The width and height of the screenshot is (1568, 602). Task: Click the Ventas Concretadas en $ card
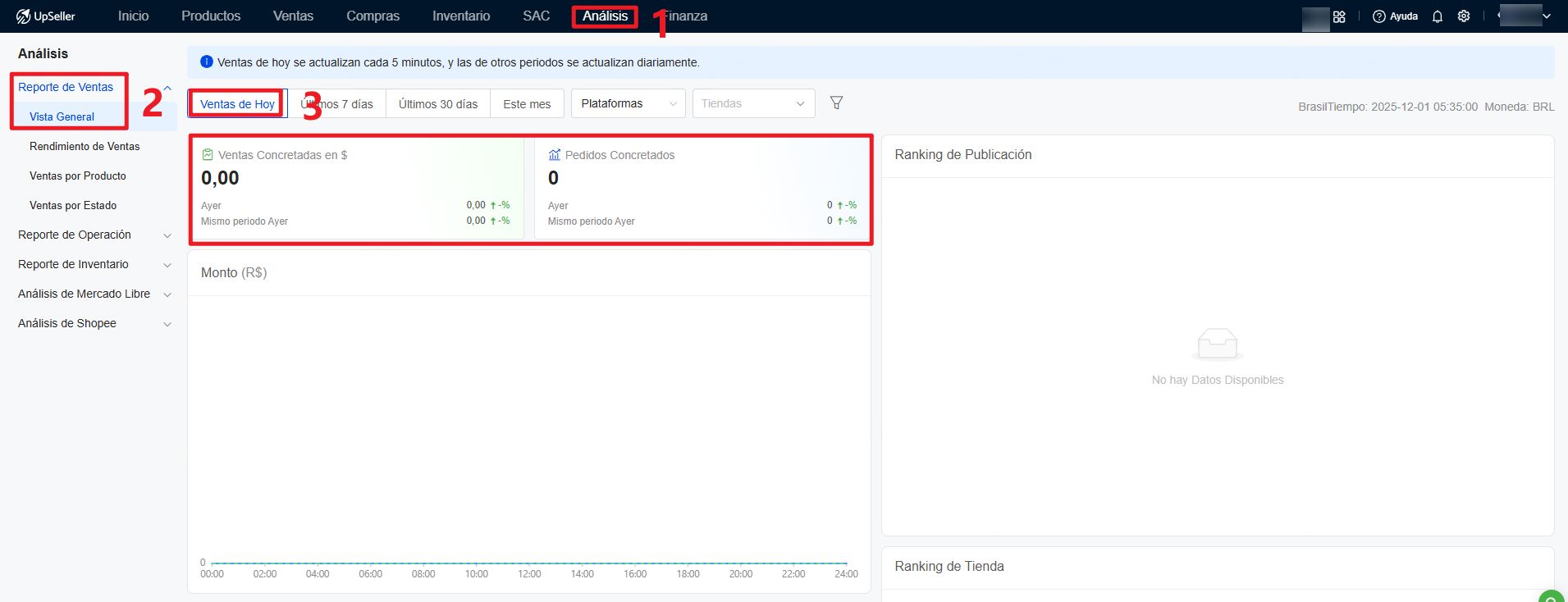[356, 188]
